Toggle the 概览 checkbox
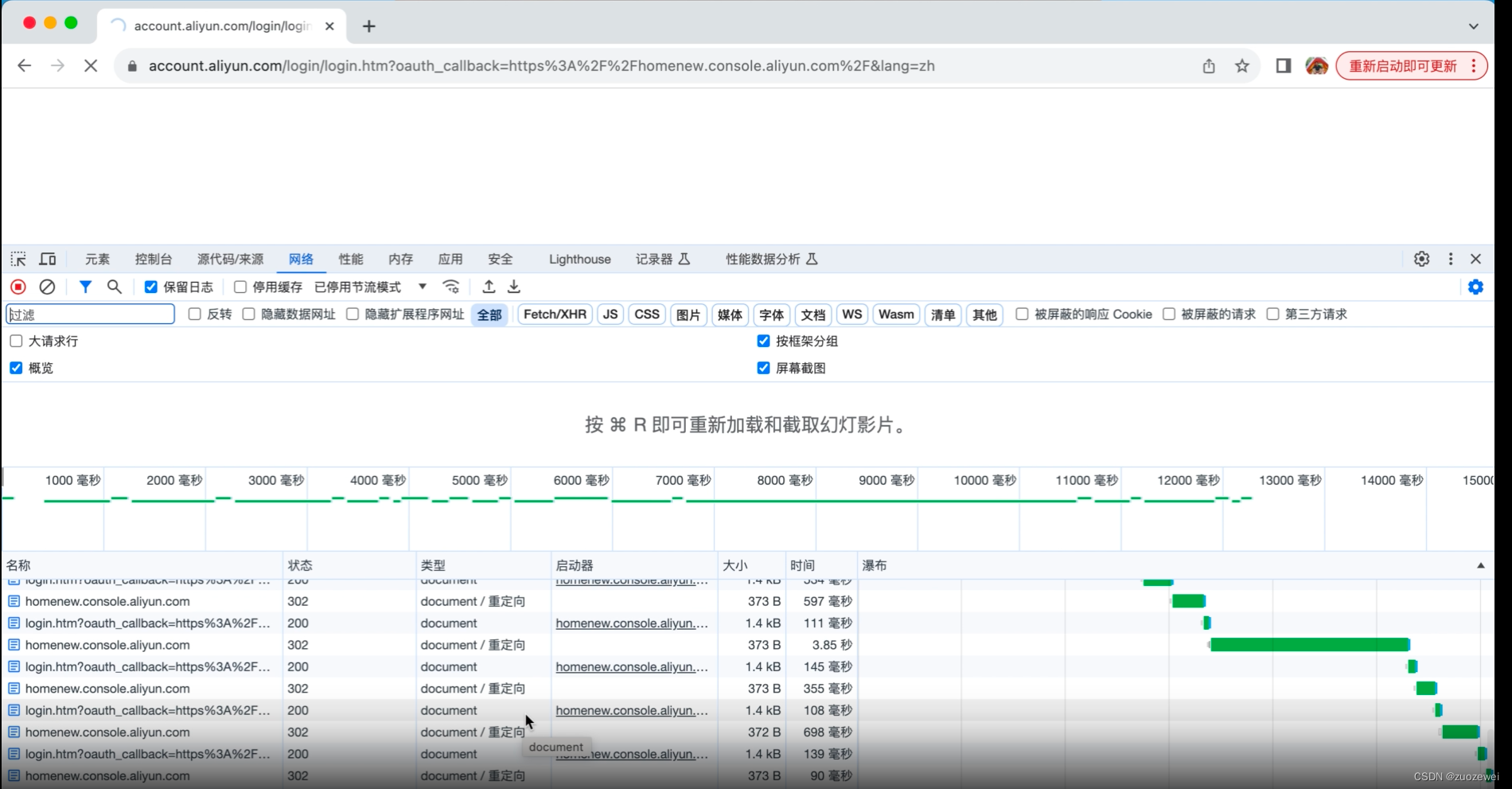 point(16,368)
